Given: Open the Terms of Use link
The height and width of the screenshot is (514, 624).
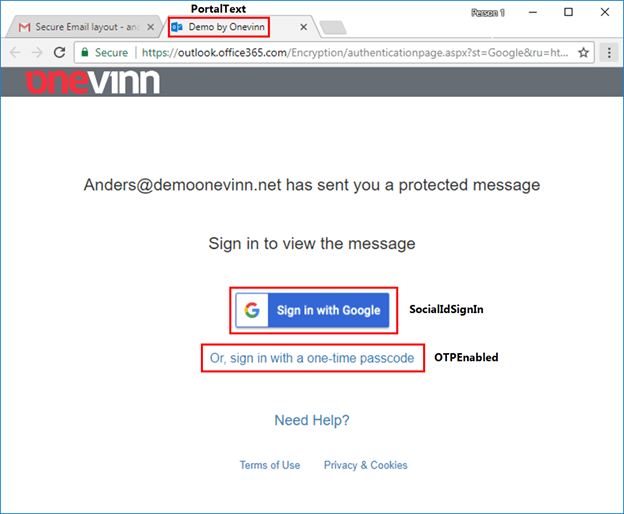Looking at the screenshot, I should [269, 465].
